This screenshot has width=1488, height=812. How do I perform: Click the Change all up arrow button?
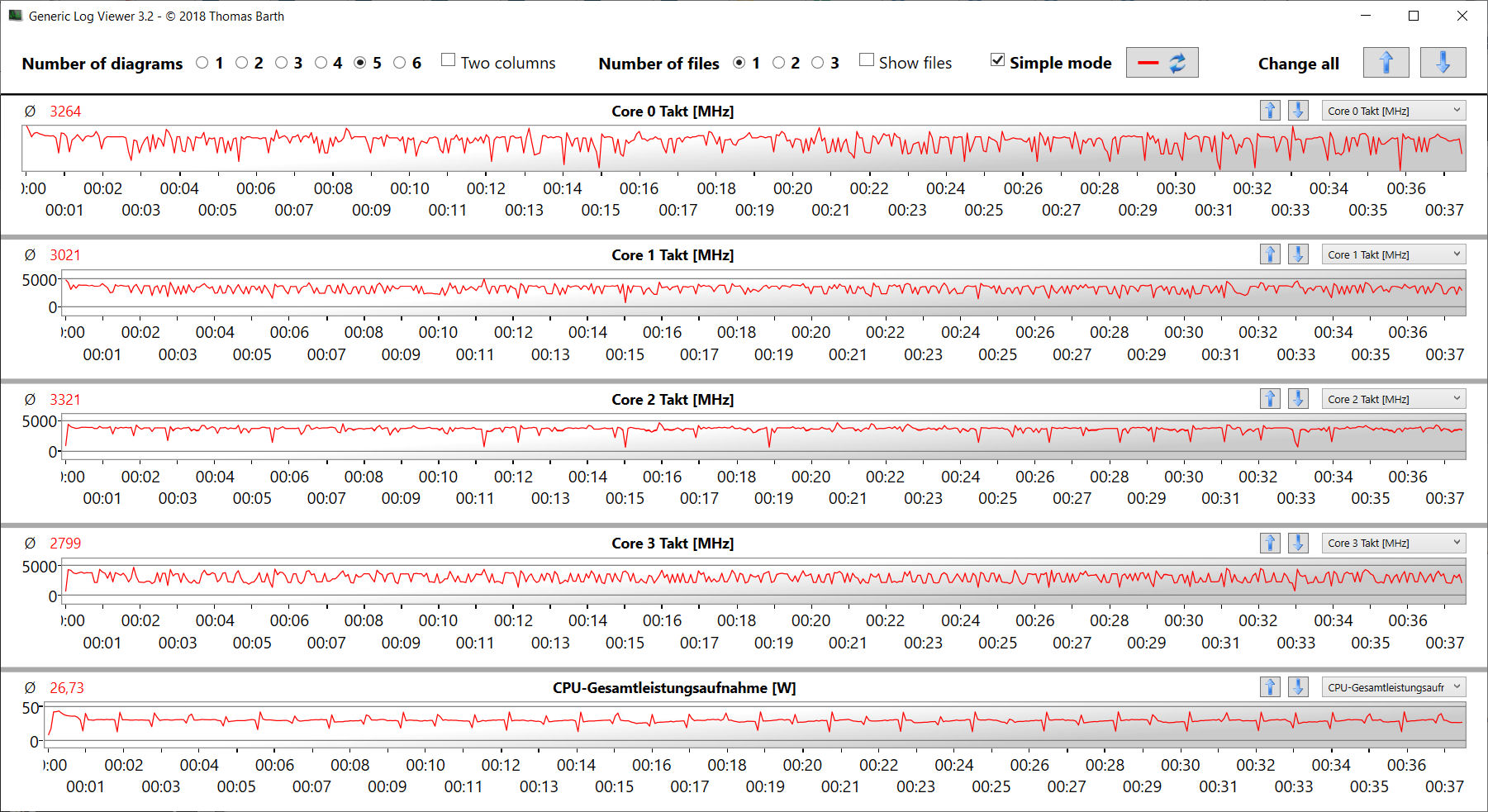tap(1386, 63)
